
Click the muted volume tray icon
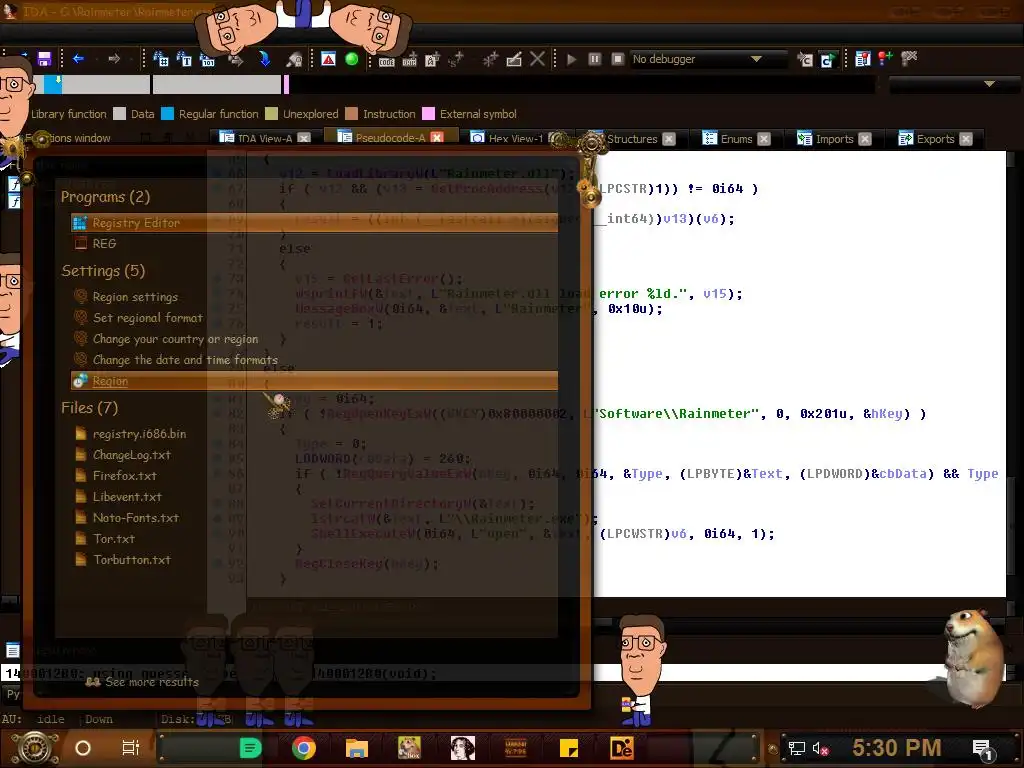[x=820, y=748]
